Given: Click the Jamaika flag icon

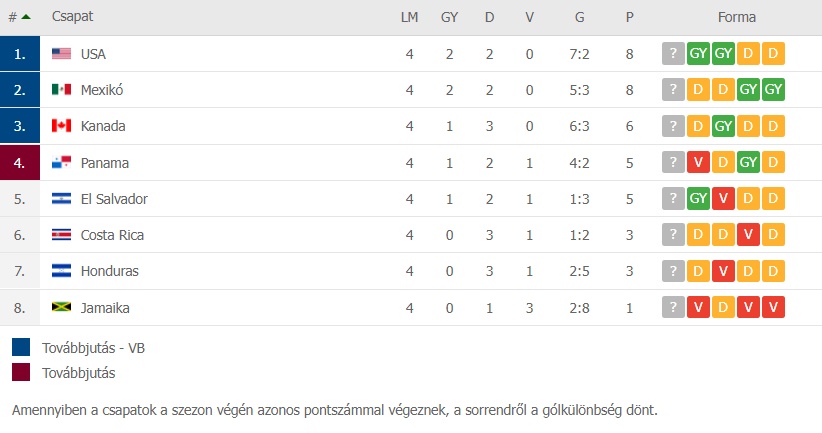Looking at the screenshot, I should pos(61,307).
